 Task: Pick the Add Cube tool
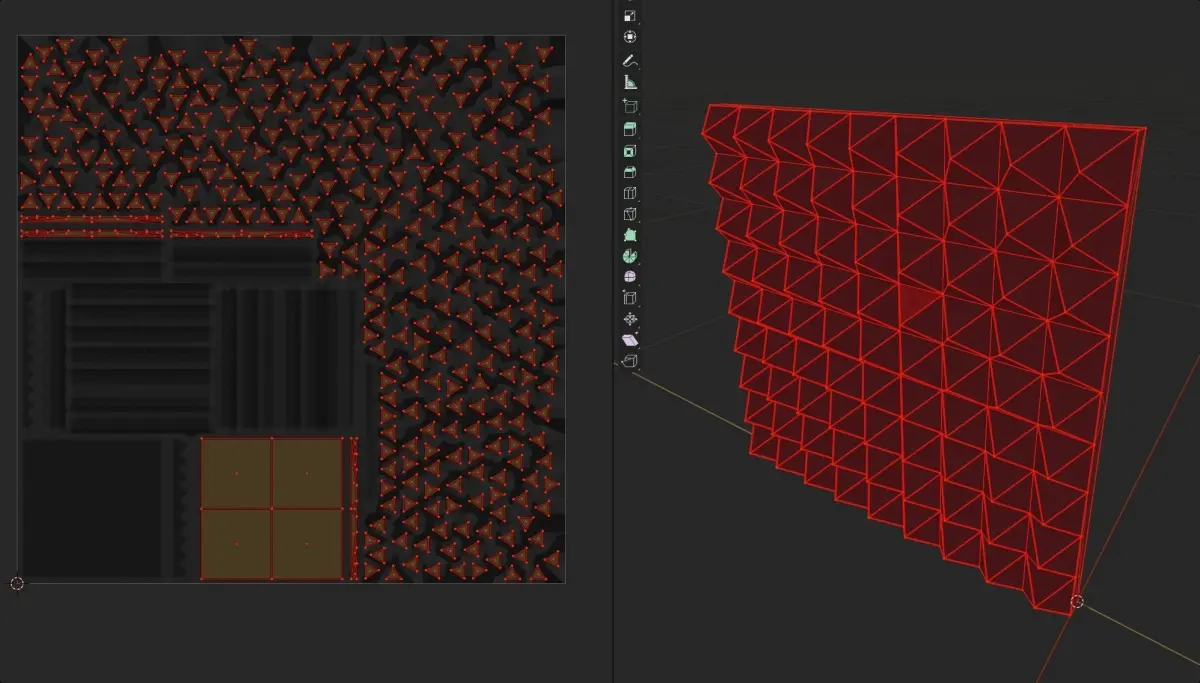[629, 106]
